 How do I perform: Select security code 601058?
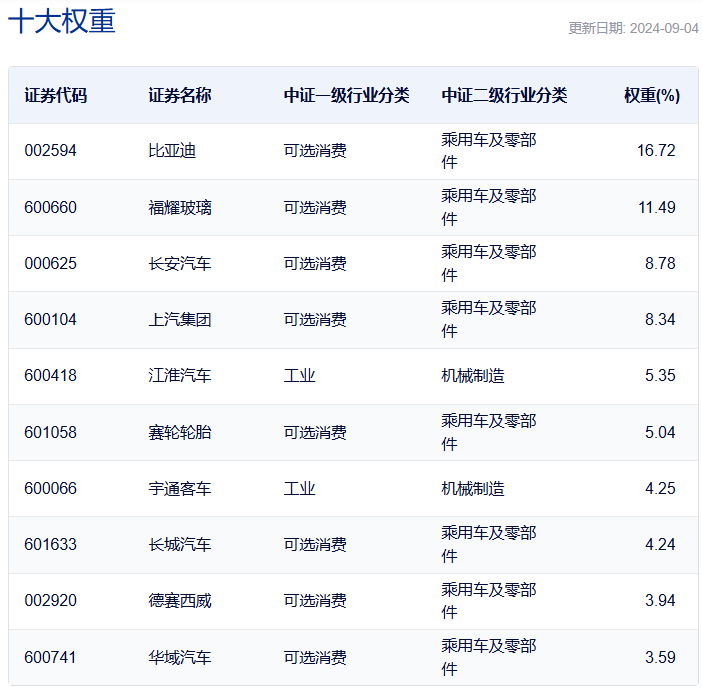coord(51,433)
